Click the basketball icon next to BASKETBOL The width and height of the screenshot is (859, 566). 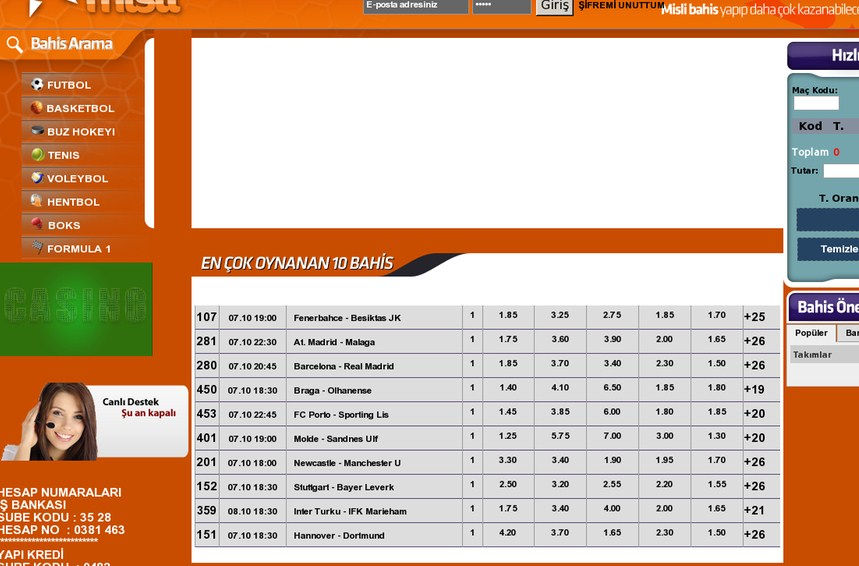tap(37, 107)
